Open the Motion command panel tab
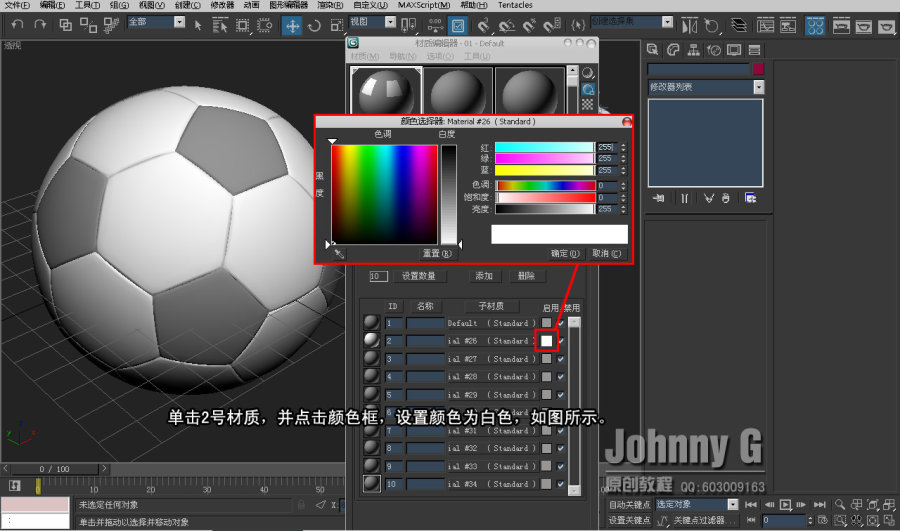The height and width of the screenshot is (531, 900). [714, 50]
